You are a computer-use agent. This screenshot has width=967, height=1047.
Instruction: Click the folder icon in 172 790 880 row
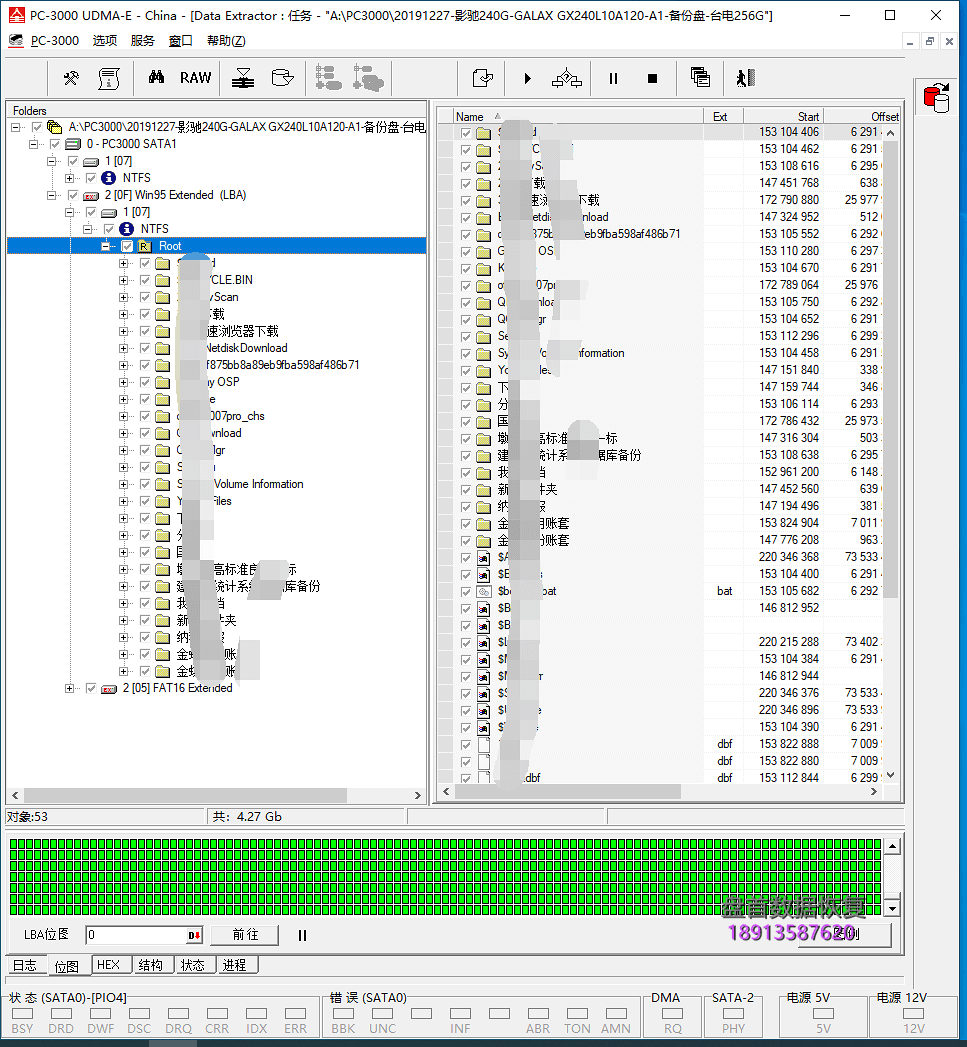point(484,201)
